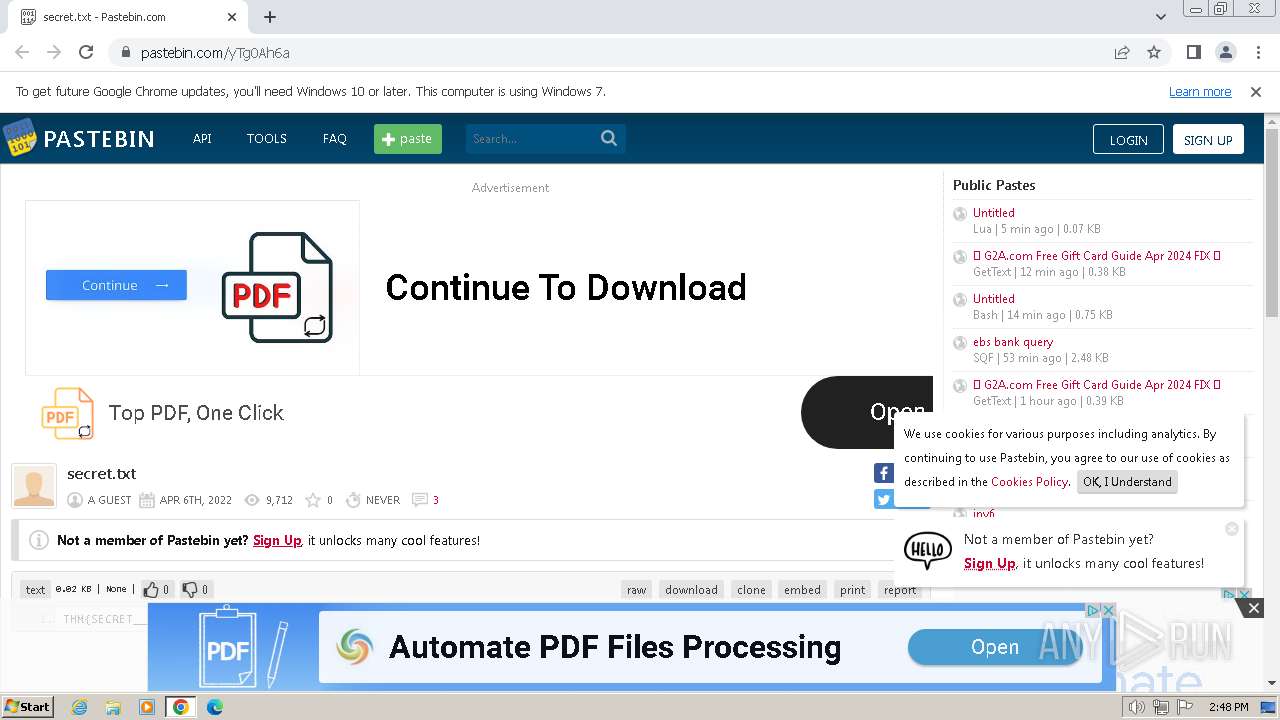Click the Pastebin logo icon
This screenshot has width=1280, height=720.
point(20,138)
